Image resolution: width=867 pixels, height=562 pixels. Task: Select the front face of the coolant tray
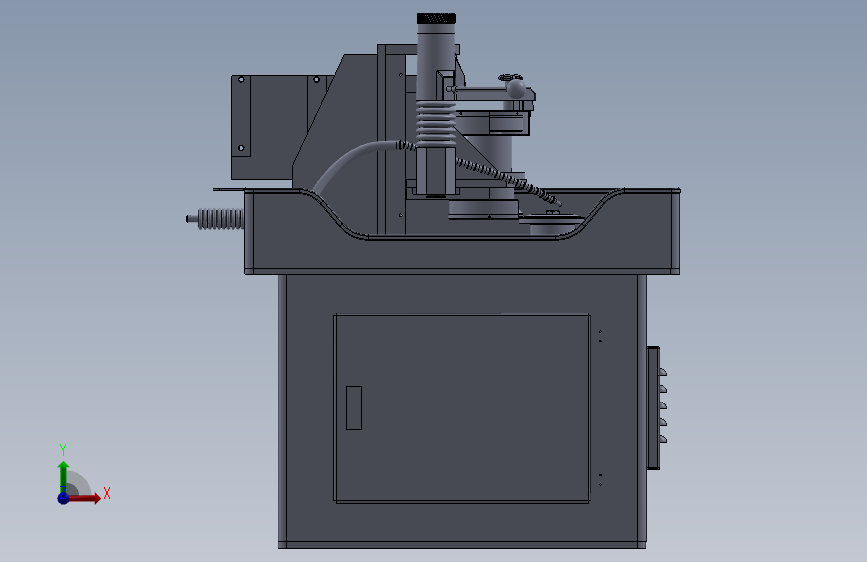coord(462,256)
